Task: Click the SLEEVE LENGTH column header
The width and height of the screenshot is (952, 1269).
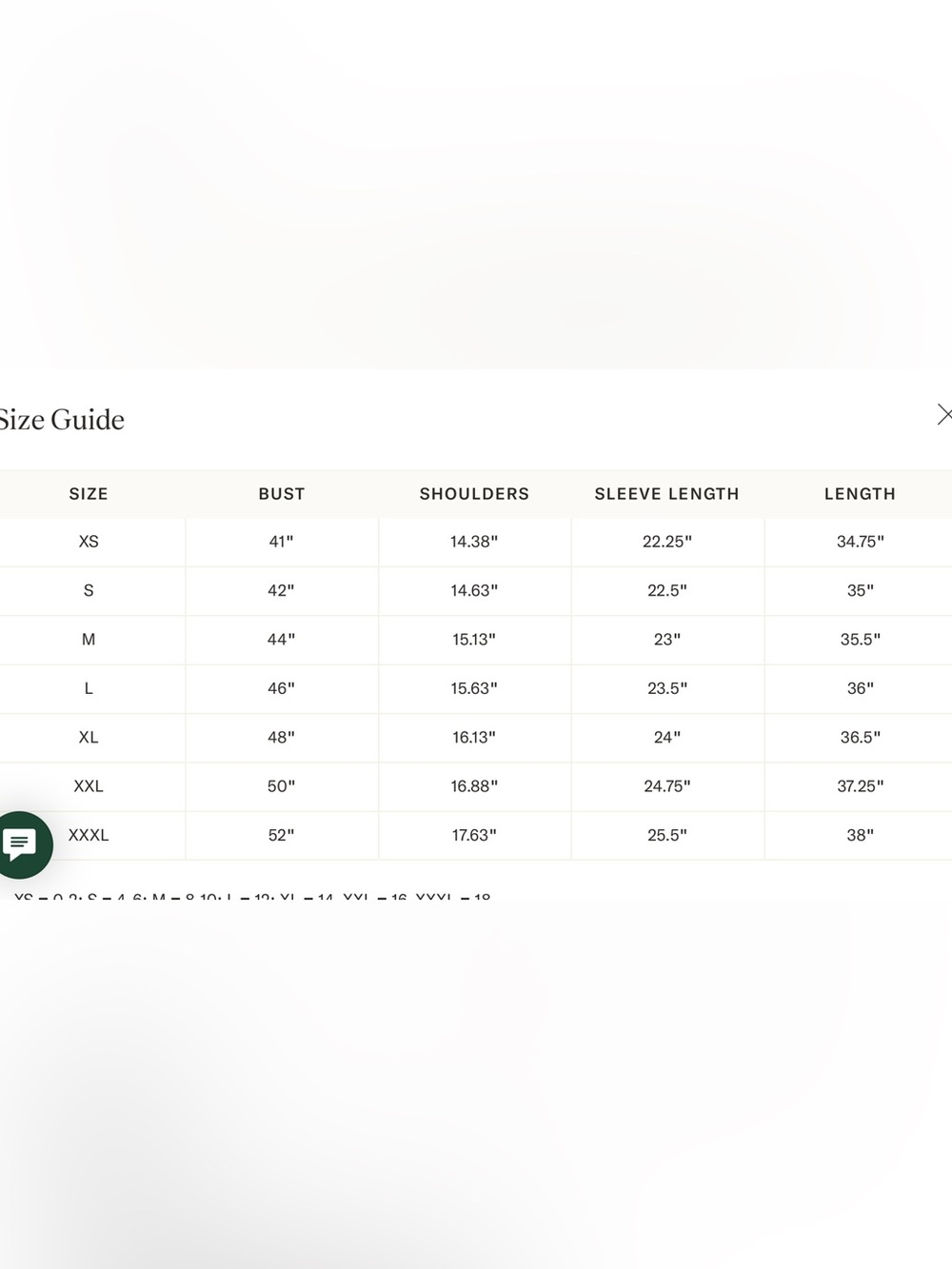Action: pos(666,494)
